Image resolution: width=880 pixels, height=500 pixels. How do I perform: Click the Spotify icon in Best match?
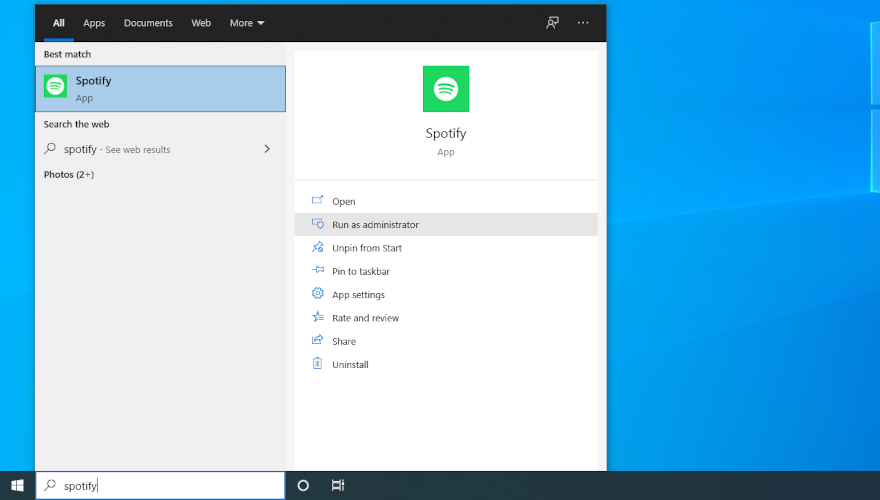(x=56, y=86)
